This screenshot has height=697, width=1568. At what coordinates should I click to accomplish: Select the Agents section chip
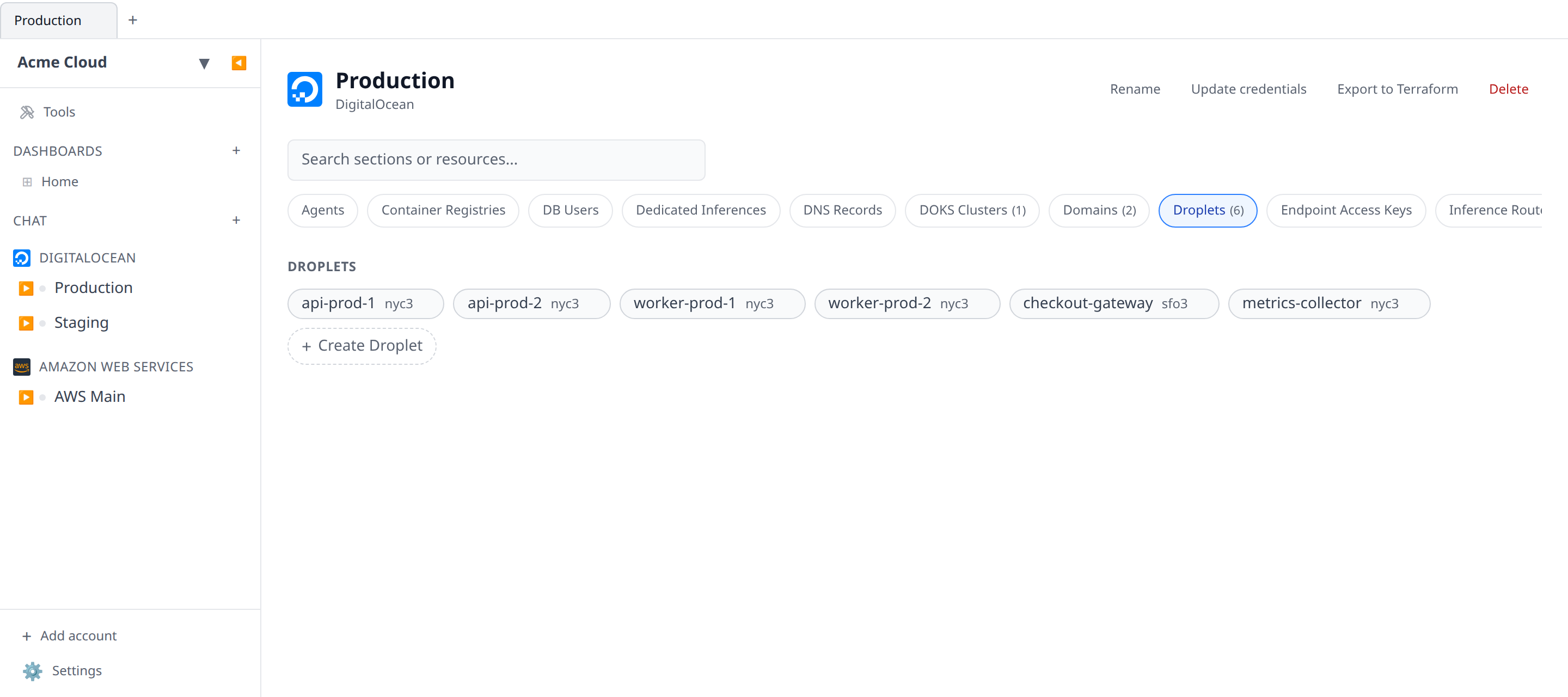click(x=323, y=210)
